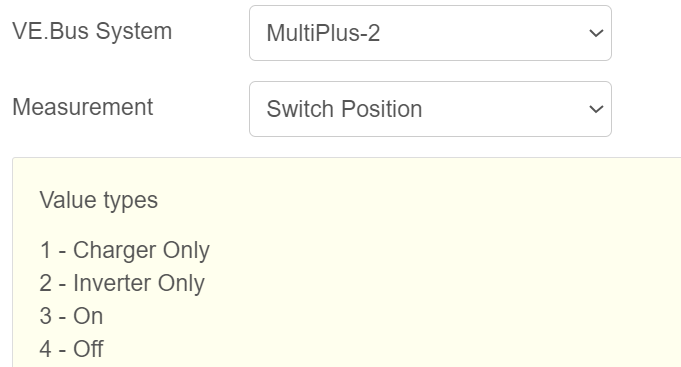This screenshot has height=367, width=681.
Task: Select the Value types heading
Action: point(99,200)
